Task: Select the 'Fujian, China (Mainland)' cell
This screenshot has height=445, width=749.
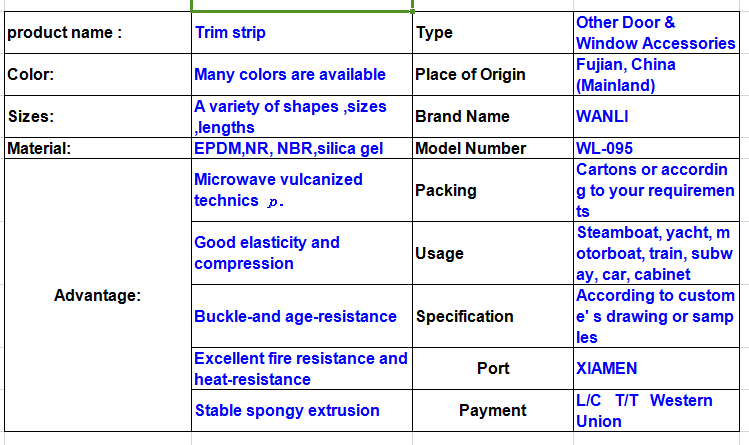Action: [x=656, y=74]
